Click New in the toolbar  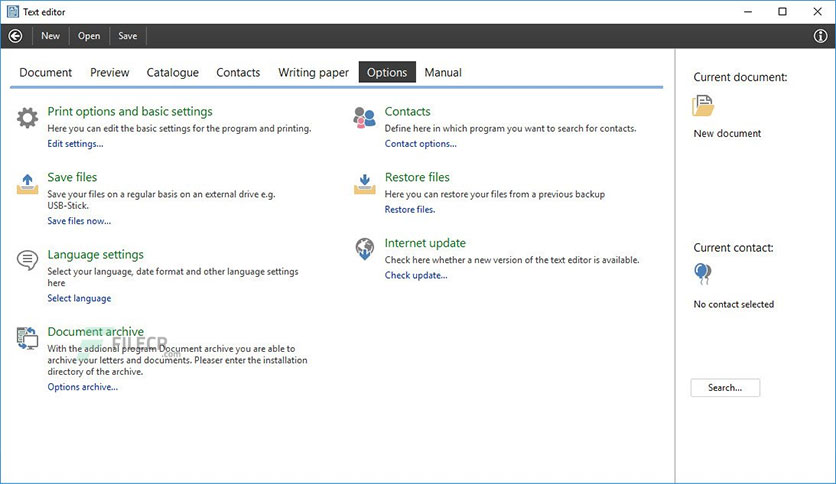[x=51, y=36]
